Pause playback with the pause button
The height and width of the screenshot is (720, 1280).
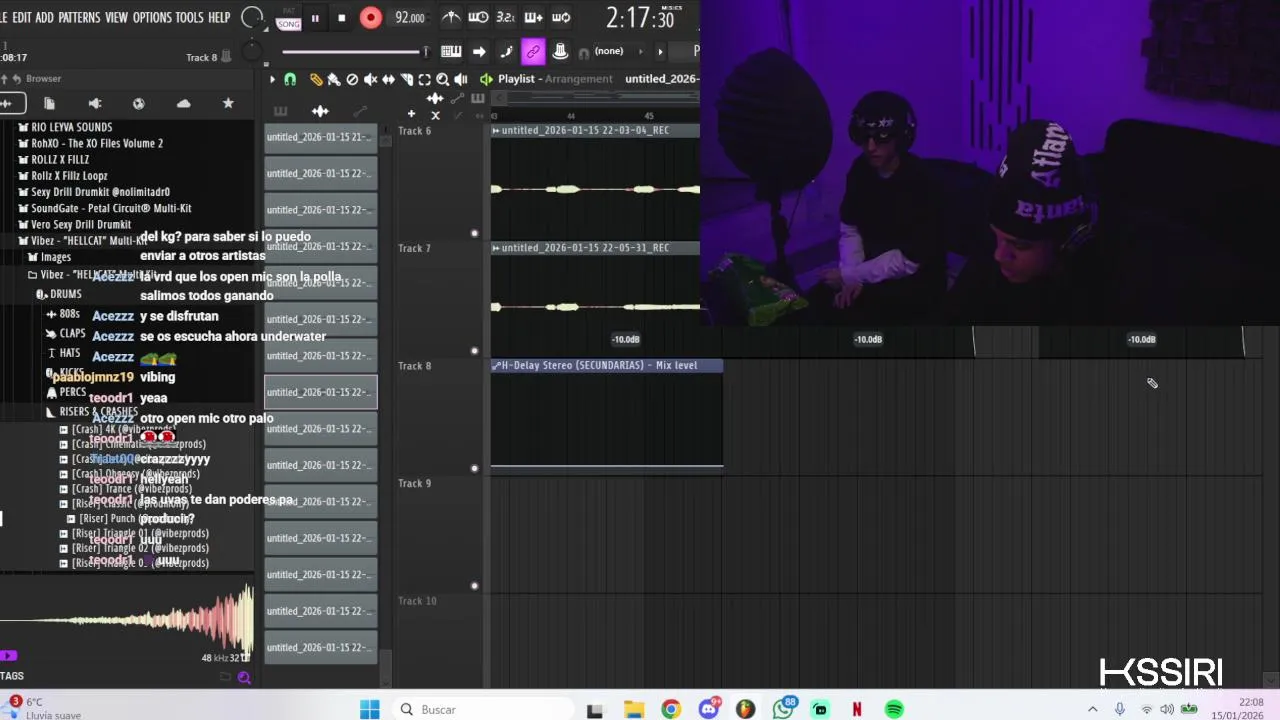315,18
